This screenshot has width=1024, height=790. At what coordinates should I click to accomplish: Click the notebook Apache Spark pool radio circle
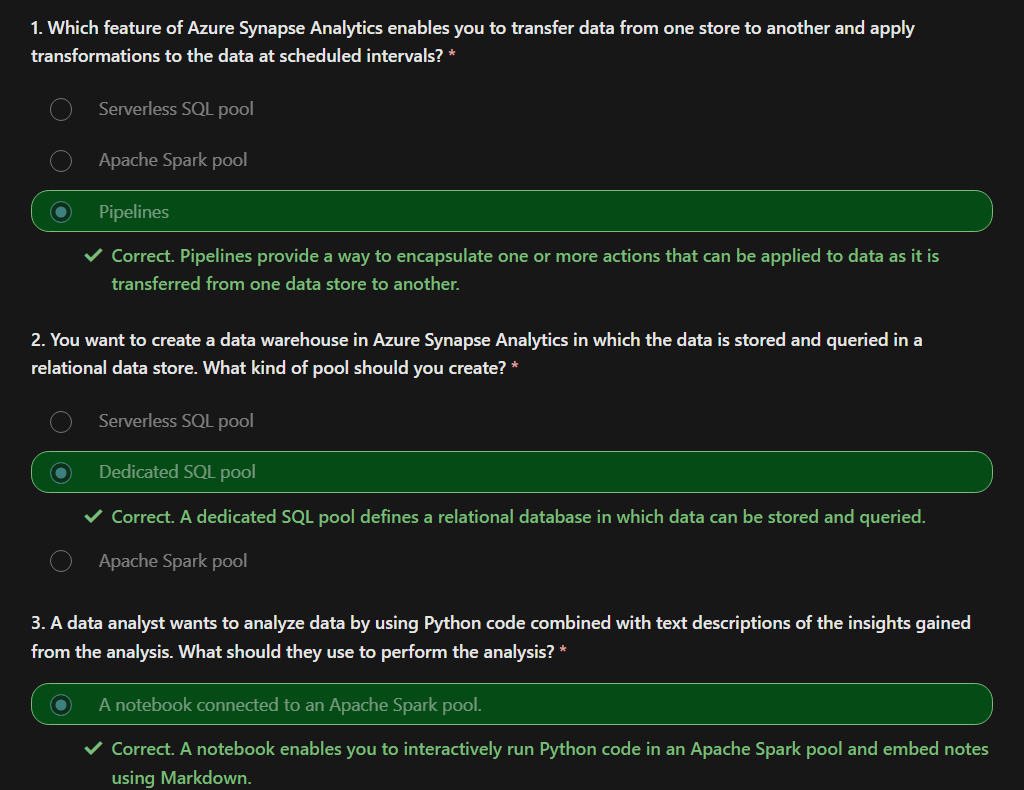point(61,704)
